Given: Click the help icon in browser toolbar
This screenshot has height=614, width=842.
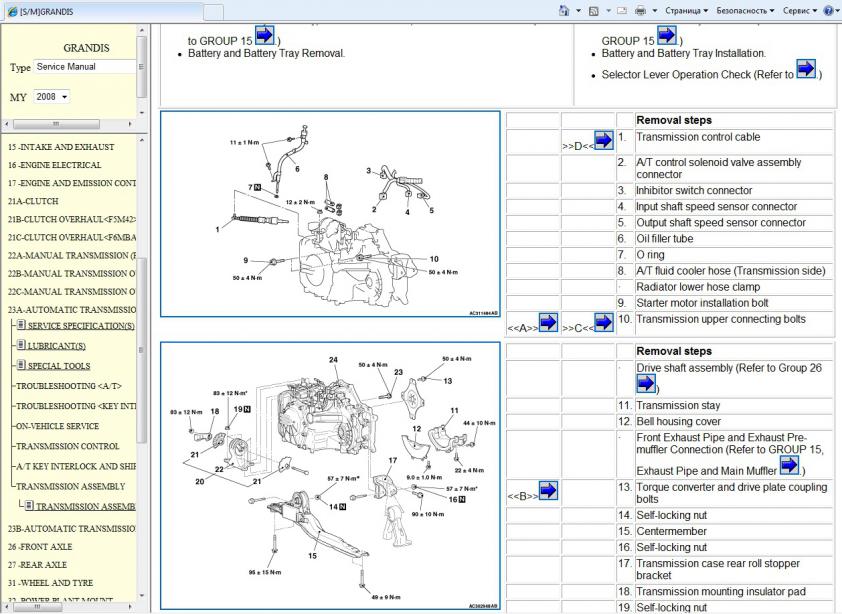Looking at the screenshot, I should pyautogui.click(x=828, y=10).
